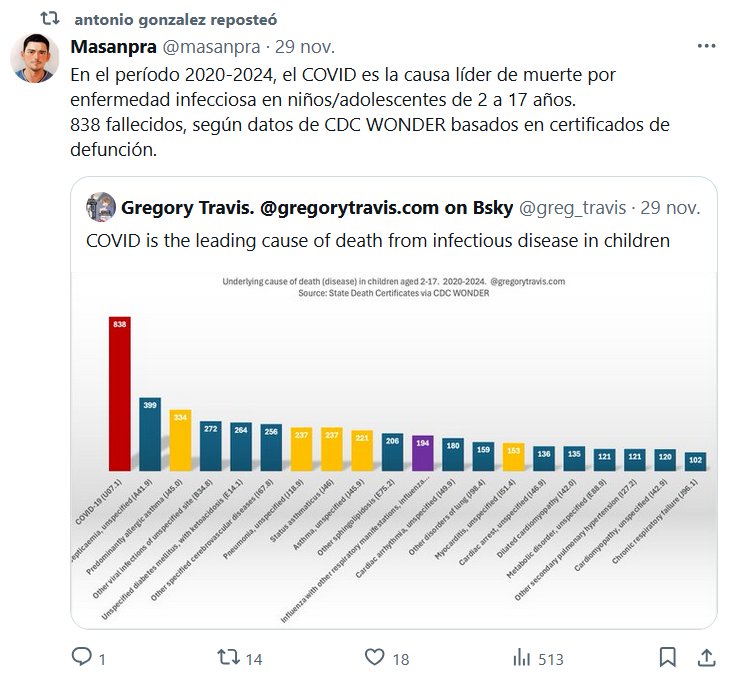Open the quoted tweet text in English

coord(377,240)
